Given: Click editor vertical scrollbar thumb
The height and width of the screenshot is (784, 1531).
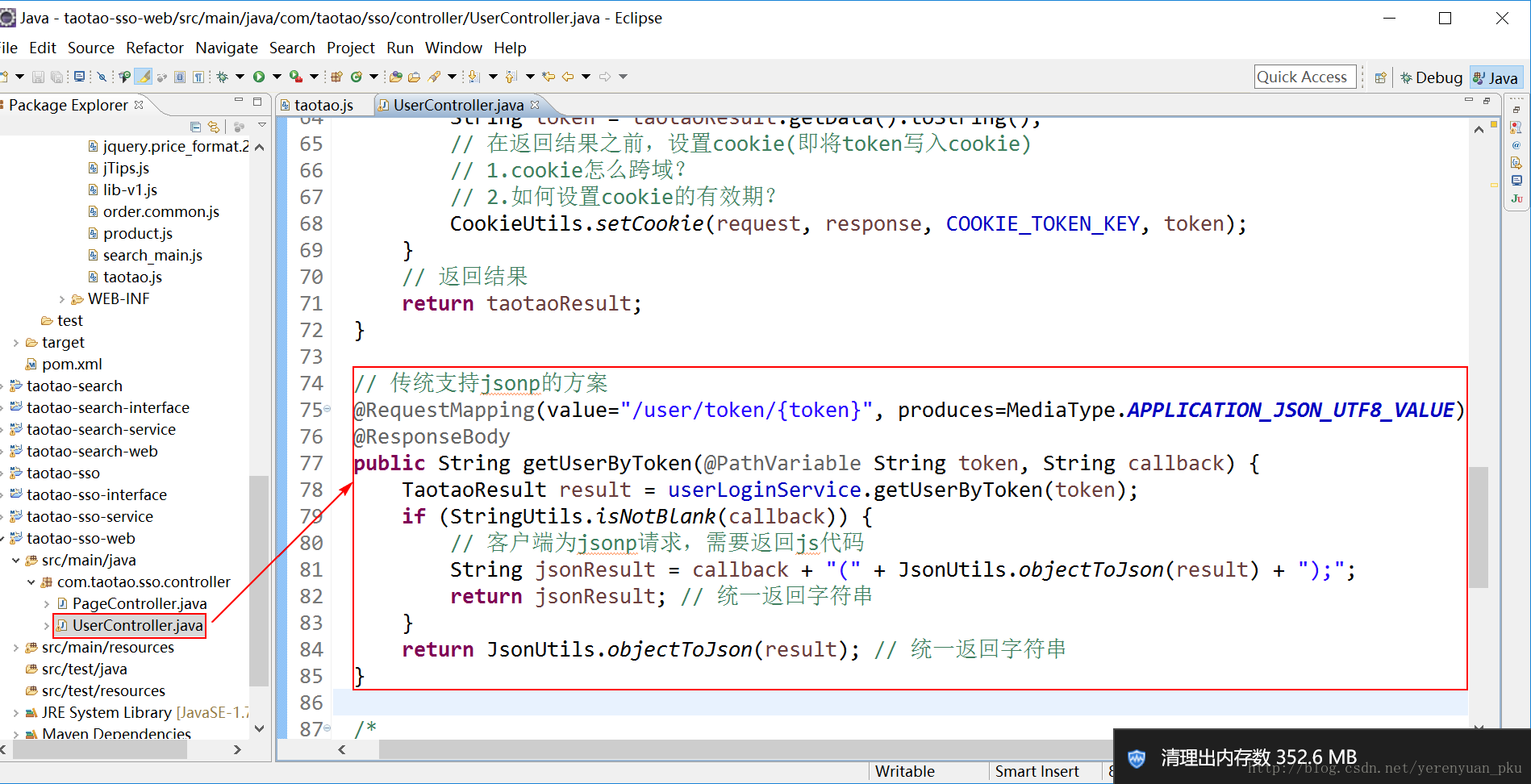Looking at the screenshot, I should click(x=1478, y=528).
